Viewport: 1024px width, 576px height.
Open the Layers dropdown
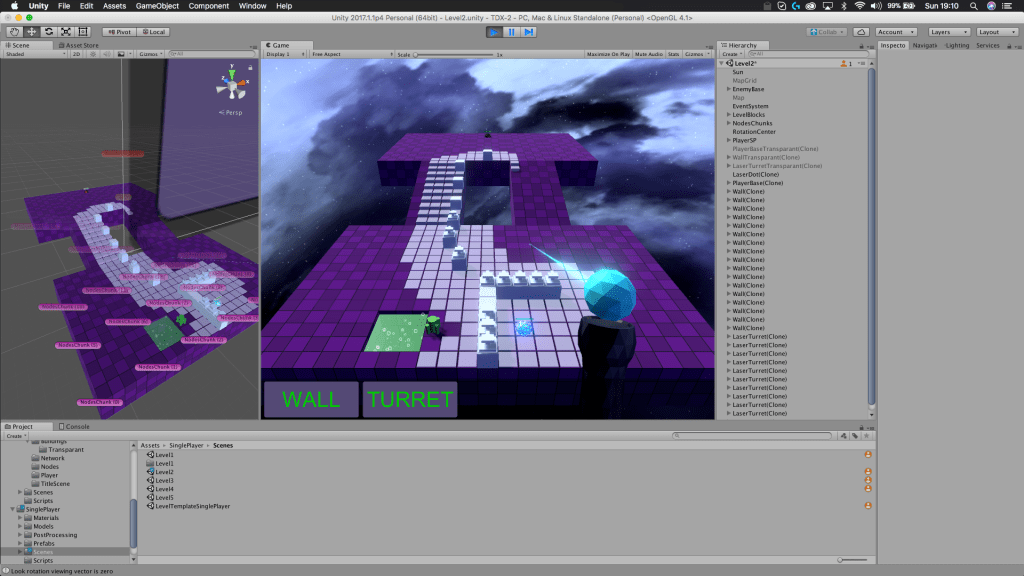[x=946, y=32]
